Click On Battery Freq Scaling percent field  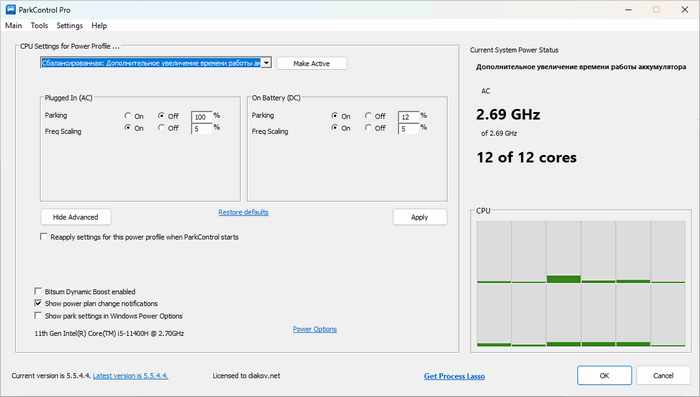coord(408,129)
